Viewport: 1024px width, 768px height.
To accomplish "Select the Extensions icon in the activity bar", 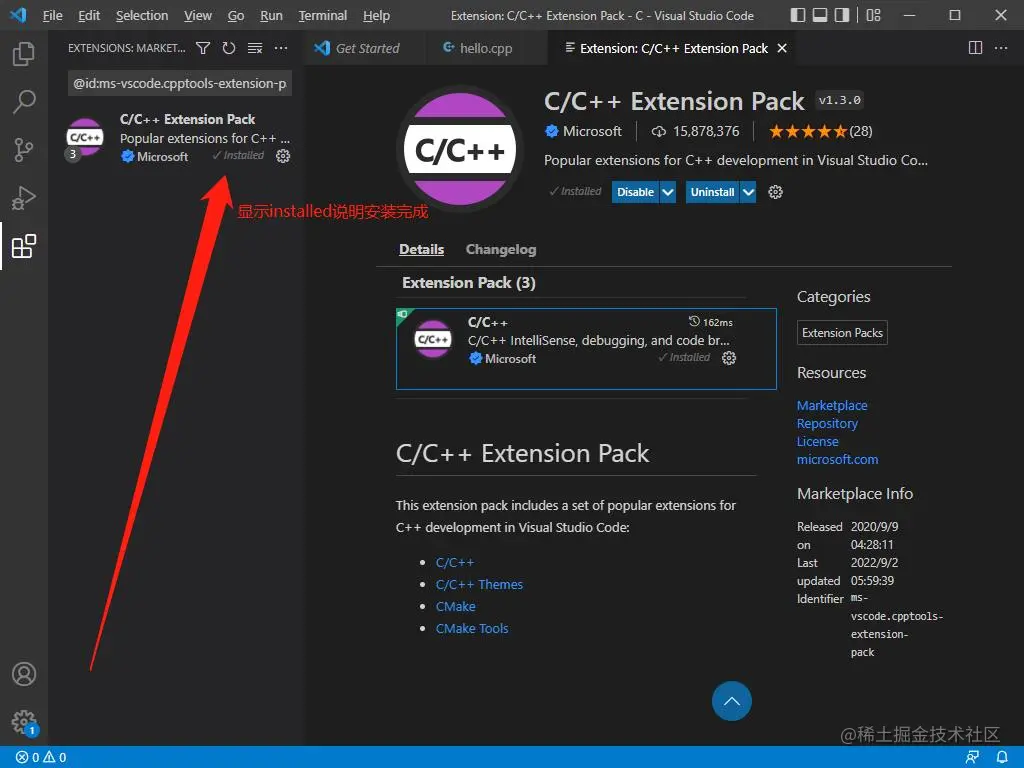I will click(24, 246).
